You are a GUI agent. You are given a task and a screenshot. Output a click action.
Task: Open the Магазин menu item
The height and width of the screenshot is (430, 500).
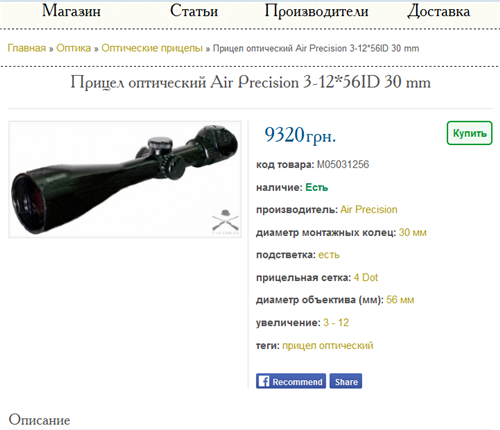(x=71, y=11)
